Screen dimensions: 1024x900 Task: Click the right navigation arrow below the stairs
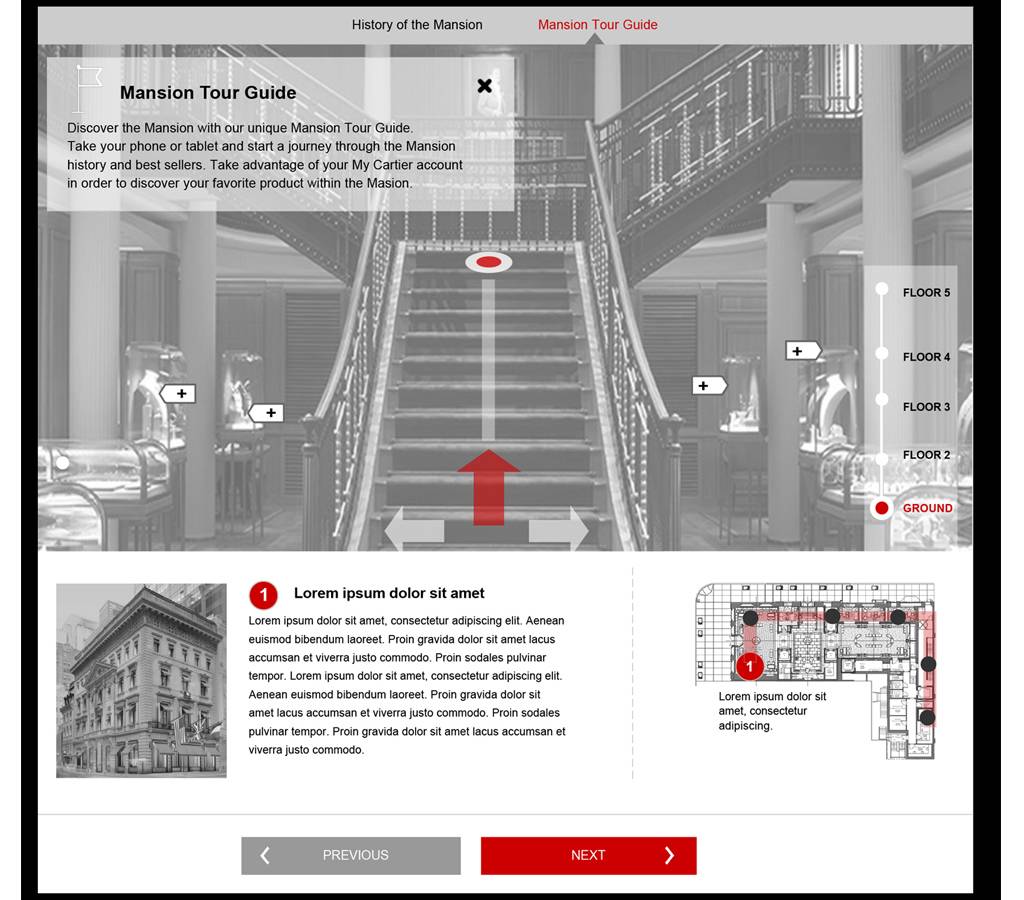(560, 529)
